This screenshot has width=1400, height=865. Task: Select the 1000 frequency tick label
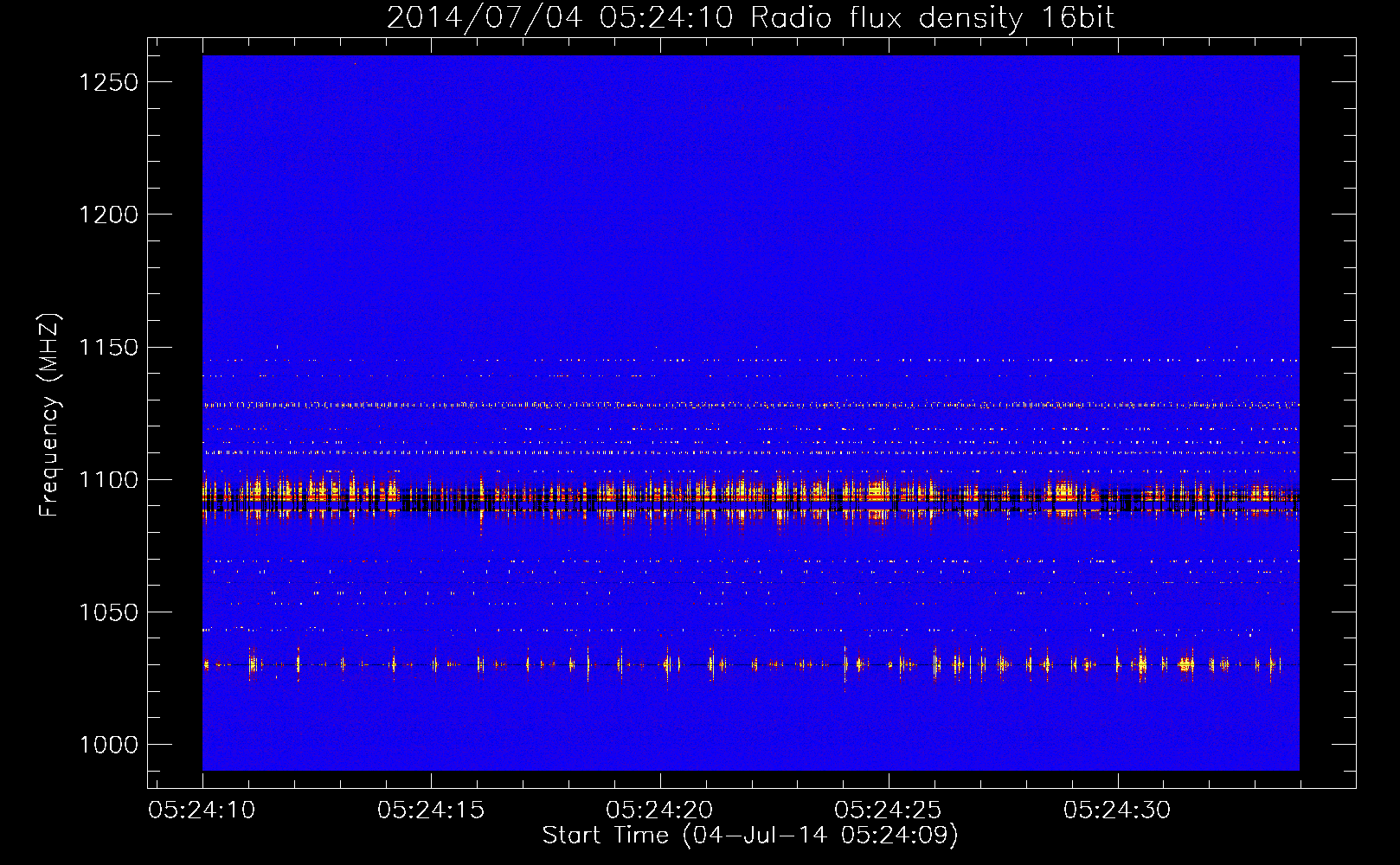pyautogui.click(x=108, y=745)
